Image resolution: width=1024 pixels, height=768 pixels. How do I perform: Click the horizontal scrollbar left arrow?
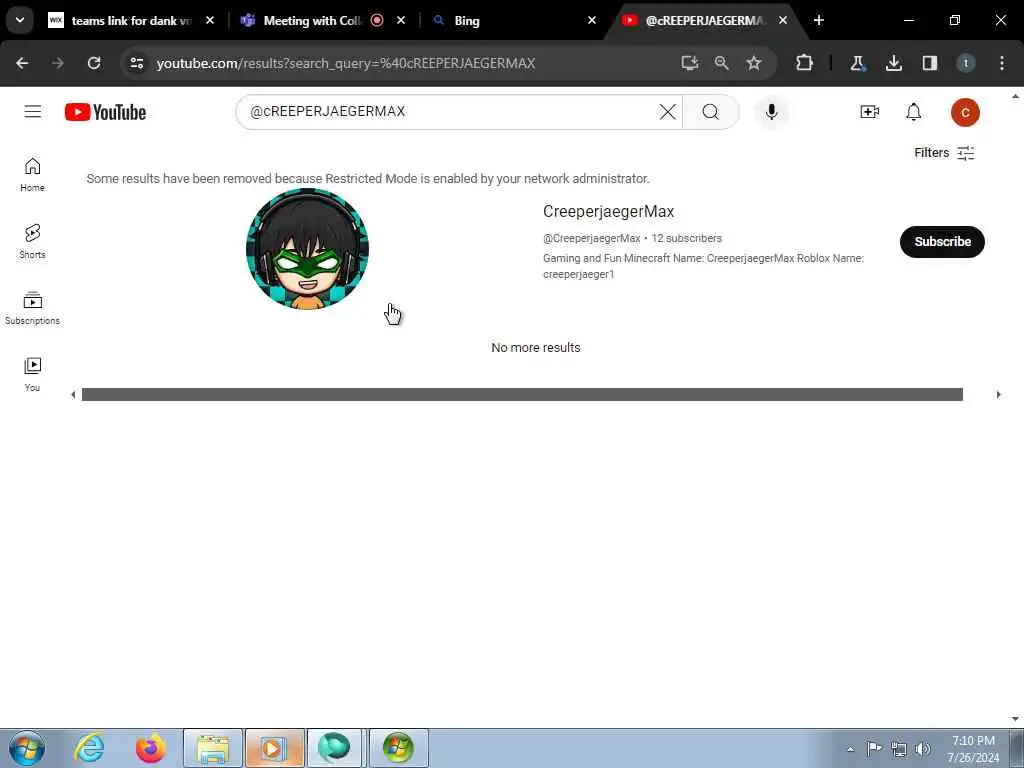point(73,394)
